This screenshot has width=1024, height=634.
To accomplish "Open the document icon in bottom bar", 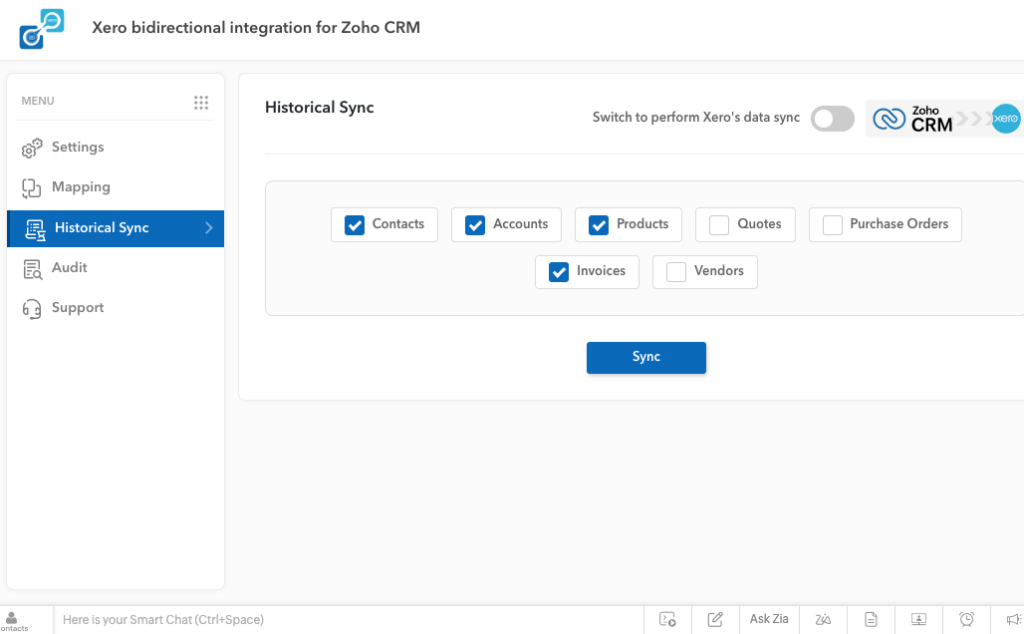I will tap(871, 619).
